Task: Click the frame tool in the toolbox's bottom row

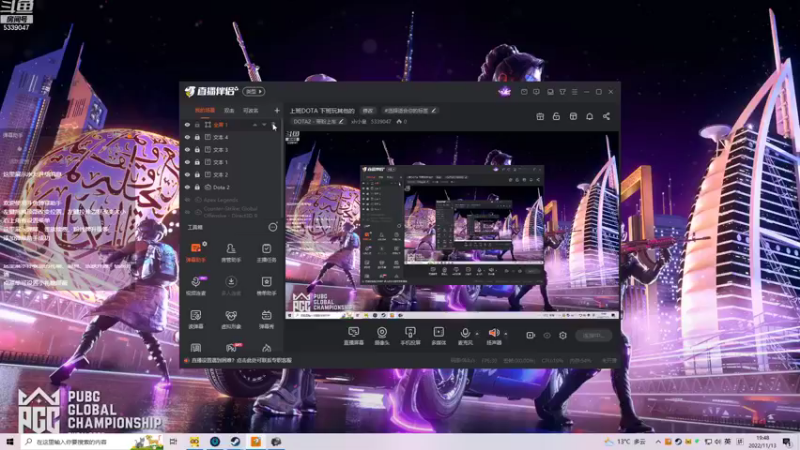Action: tap(196, 348)
